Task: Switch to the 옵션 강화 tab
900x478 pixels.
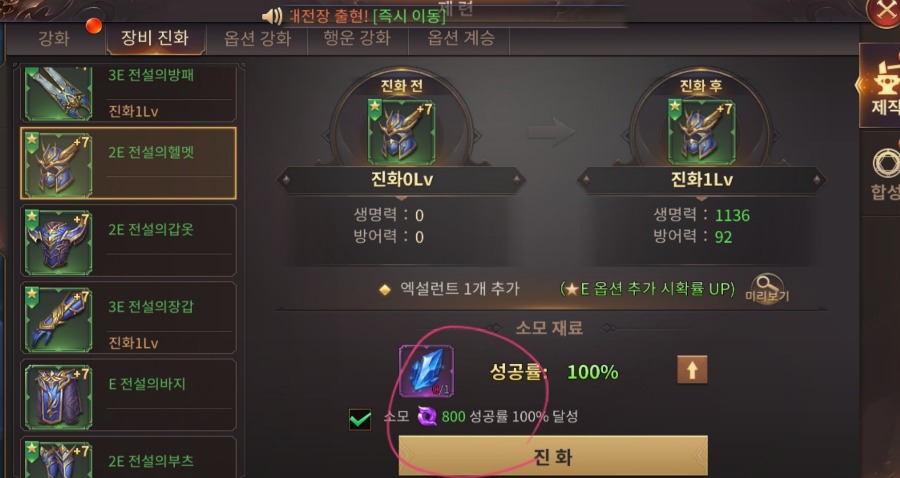Action: click(x=257, y=38)
